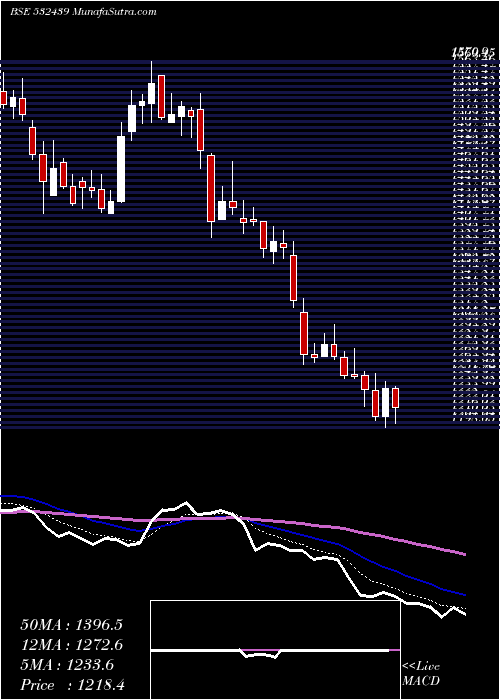500x700 pixels.
Task: Click the 12MA : 1272.6 value
Action: [x=71, y=645]
